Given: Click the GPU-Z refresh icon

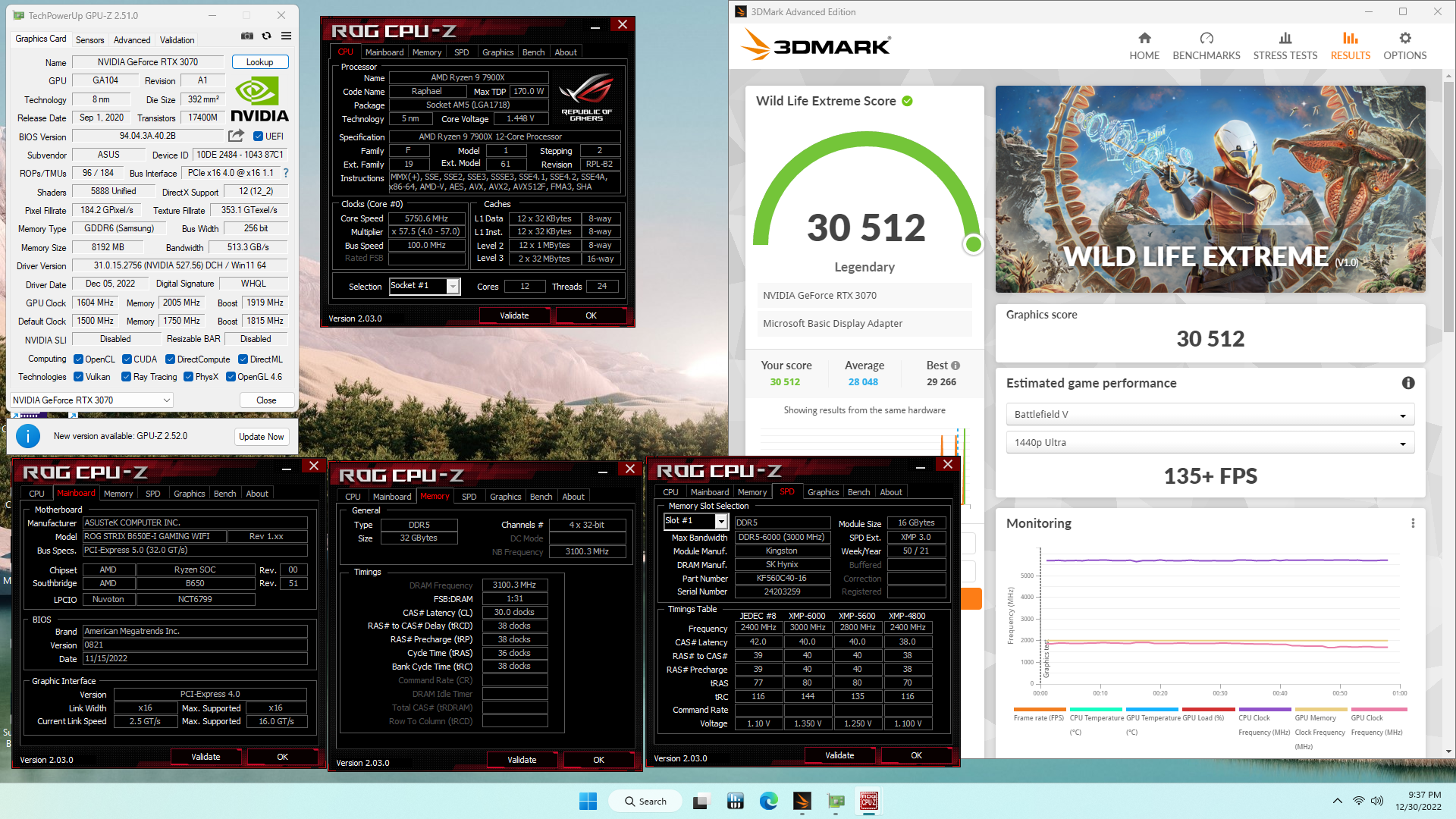Looking at the screenshot, I should 267,36.
